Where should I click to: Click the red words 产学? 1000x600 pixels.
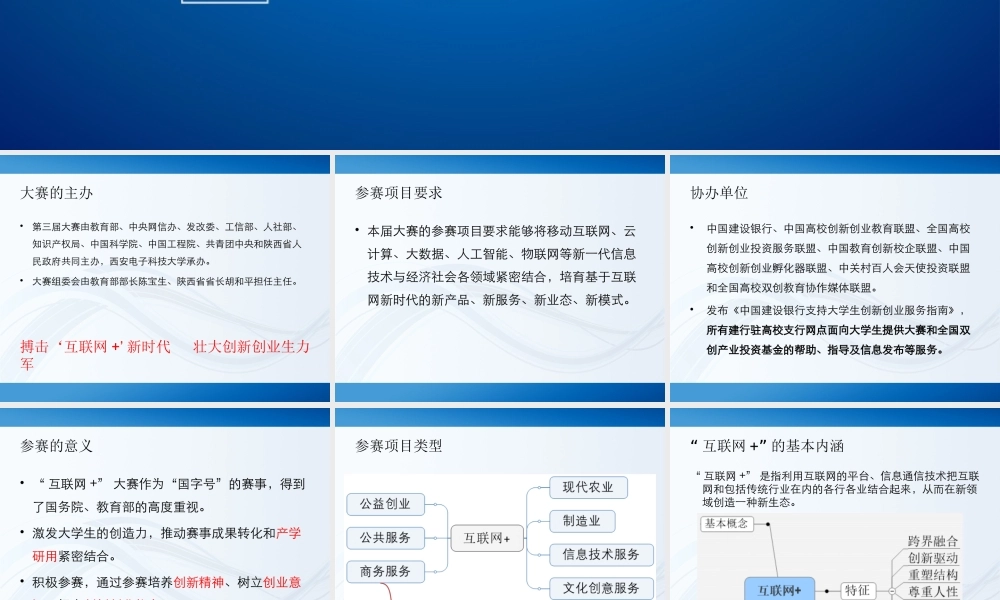tap(288, 533)
